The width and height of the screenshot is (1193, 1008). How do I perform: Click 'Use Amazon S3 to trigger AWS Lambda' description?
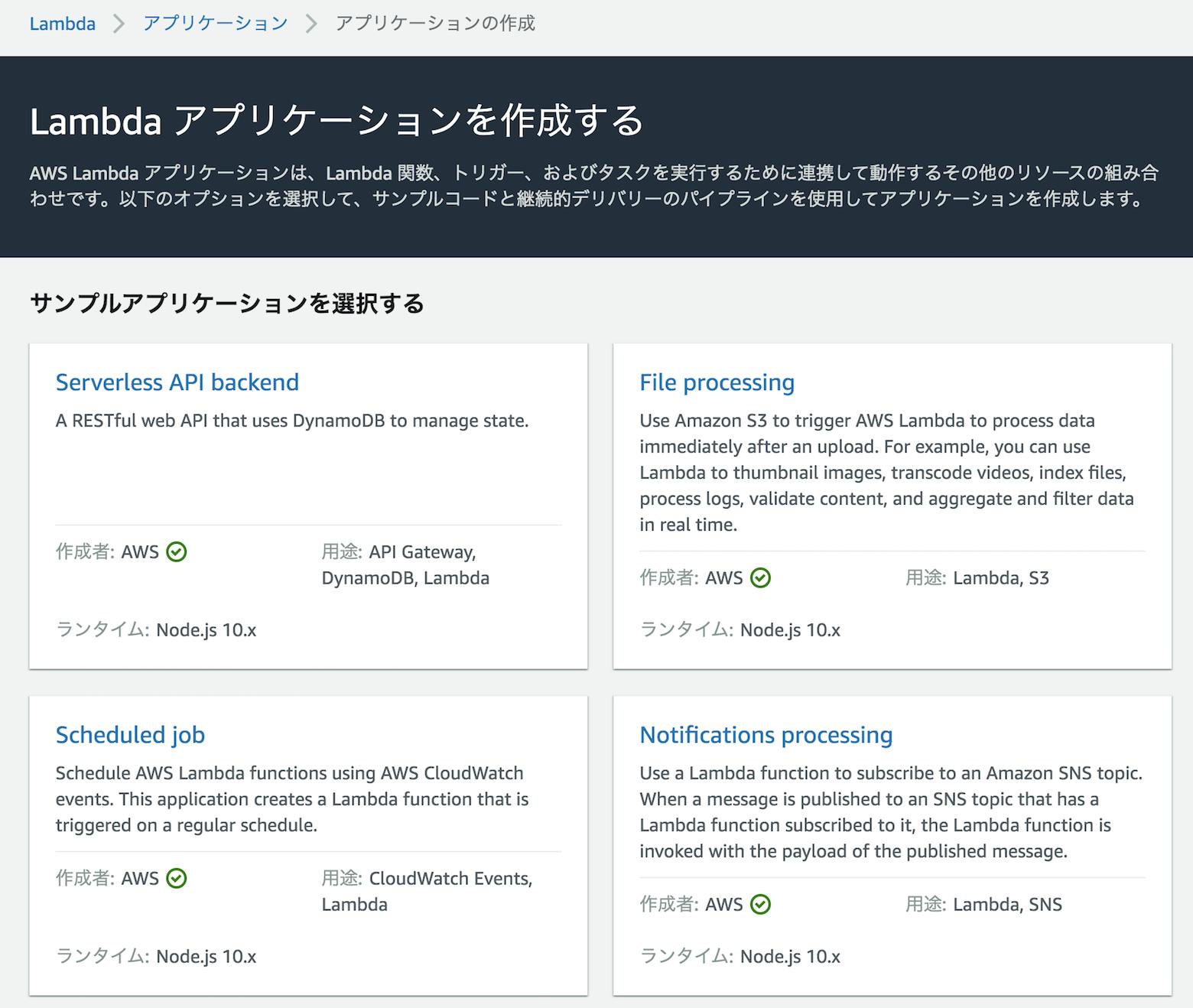(887, 473)
